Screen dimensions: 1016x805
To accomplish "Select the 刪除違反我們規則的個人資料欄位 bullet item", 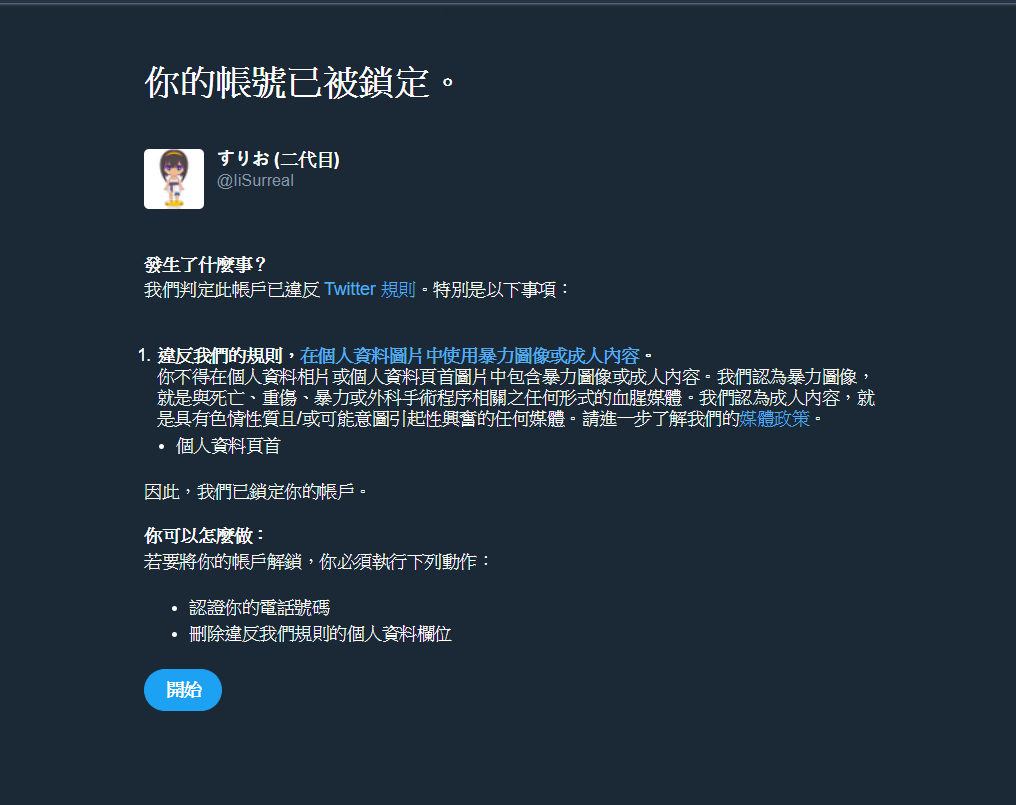I will (320, 634).
